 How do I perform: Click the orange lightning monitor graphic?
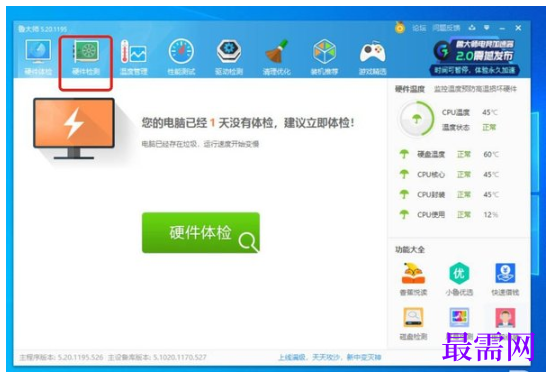(x=74, y=129)
